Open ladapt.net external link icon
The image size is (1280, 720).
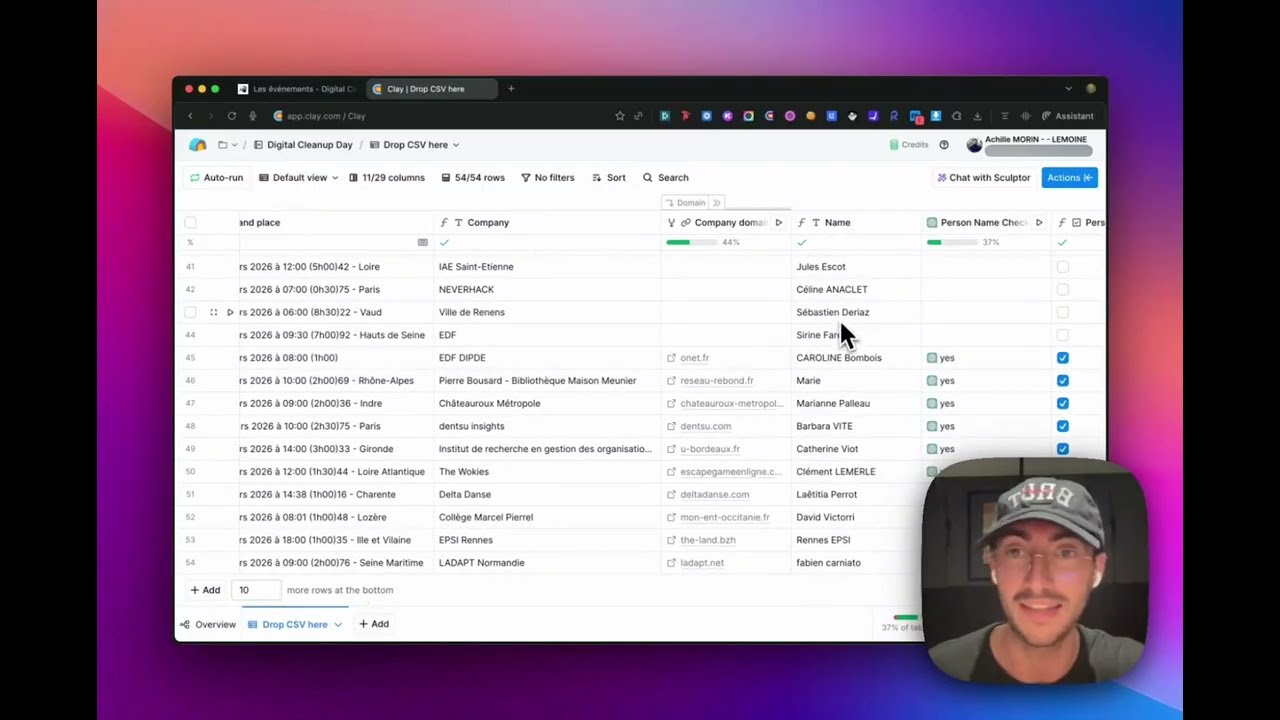pos(672,563)
